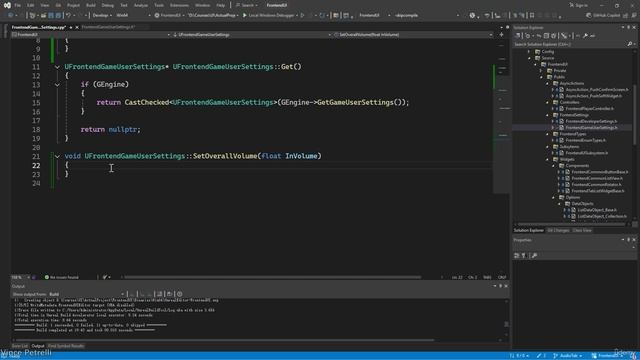Viewport: 640px width, 360px height.
Task: Switch to the Find Symbol Results tab
Action: [x=66, y=346]
